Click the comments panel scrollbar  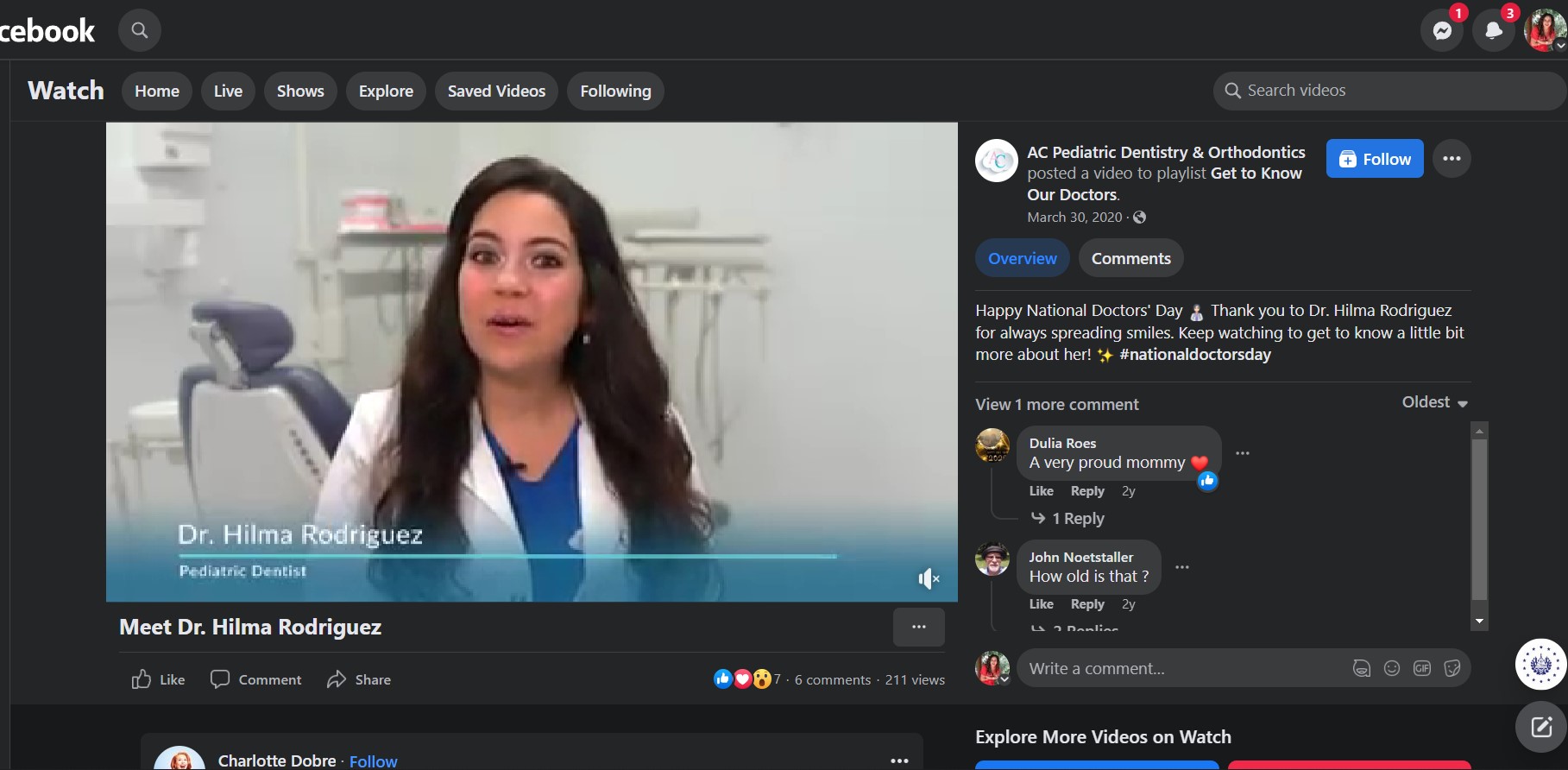pos(1479,518)
